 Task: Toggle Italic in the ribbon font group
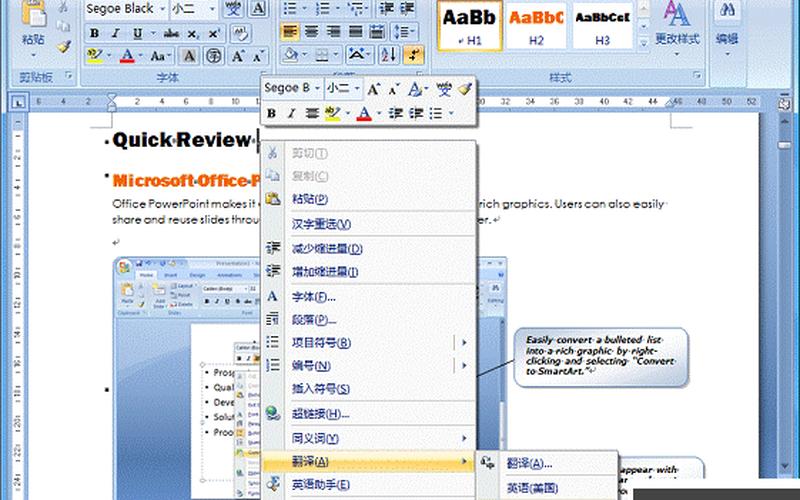point(116,34)
